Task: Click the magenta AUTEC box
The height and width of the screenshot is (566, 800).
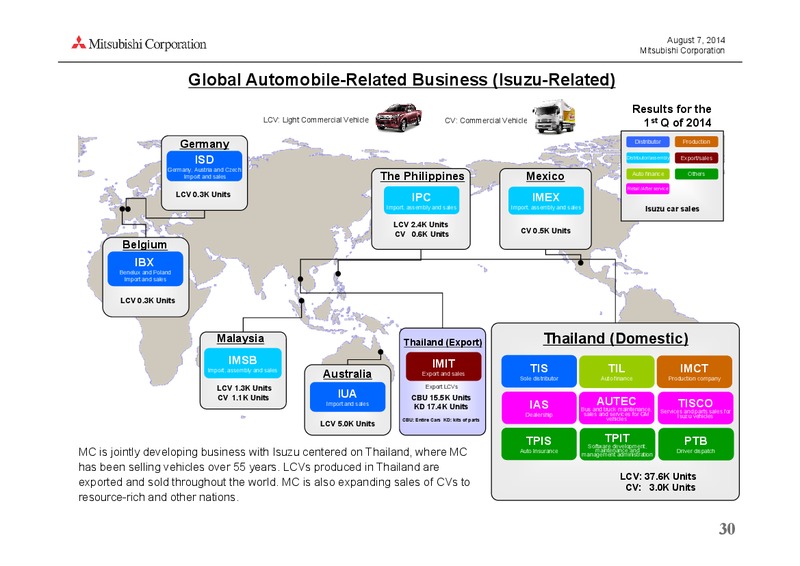Action: click(616, 408)
